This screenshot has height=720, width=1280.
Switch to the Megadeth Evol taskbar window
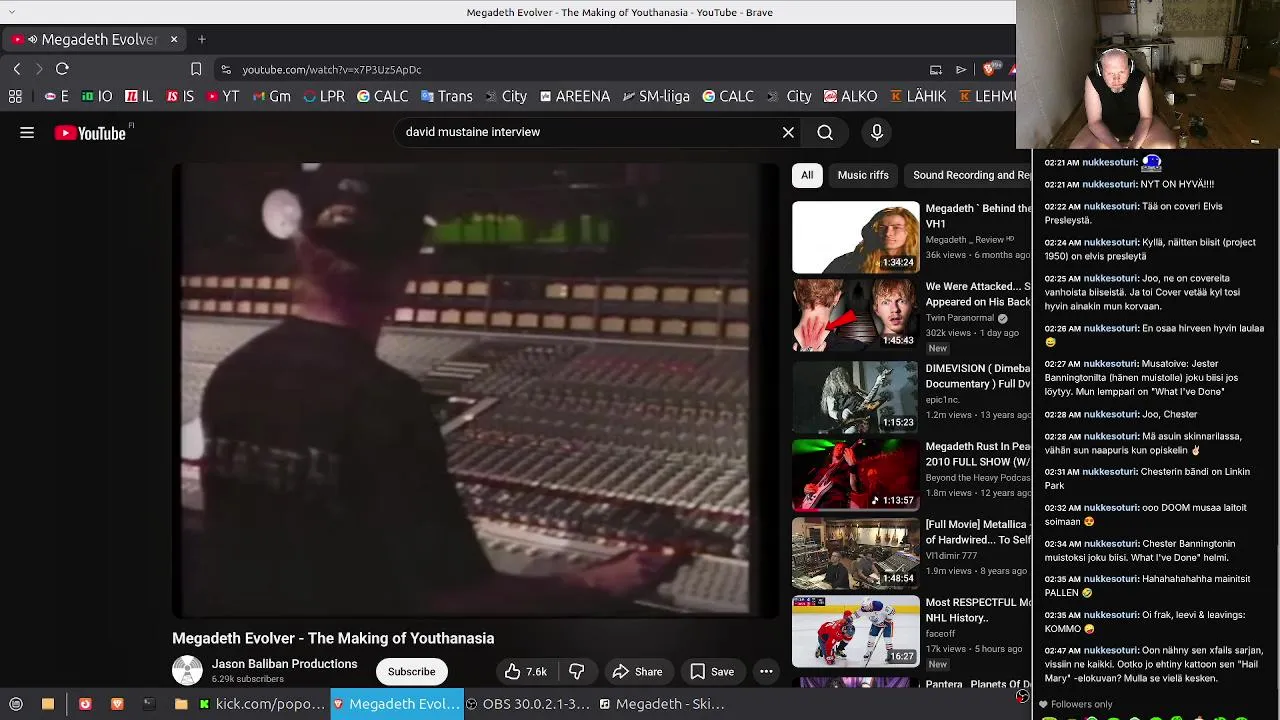[396, 704]
